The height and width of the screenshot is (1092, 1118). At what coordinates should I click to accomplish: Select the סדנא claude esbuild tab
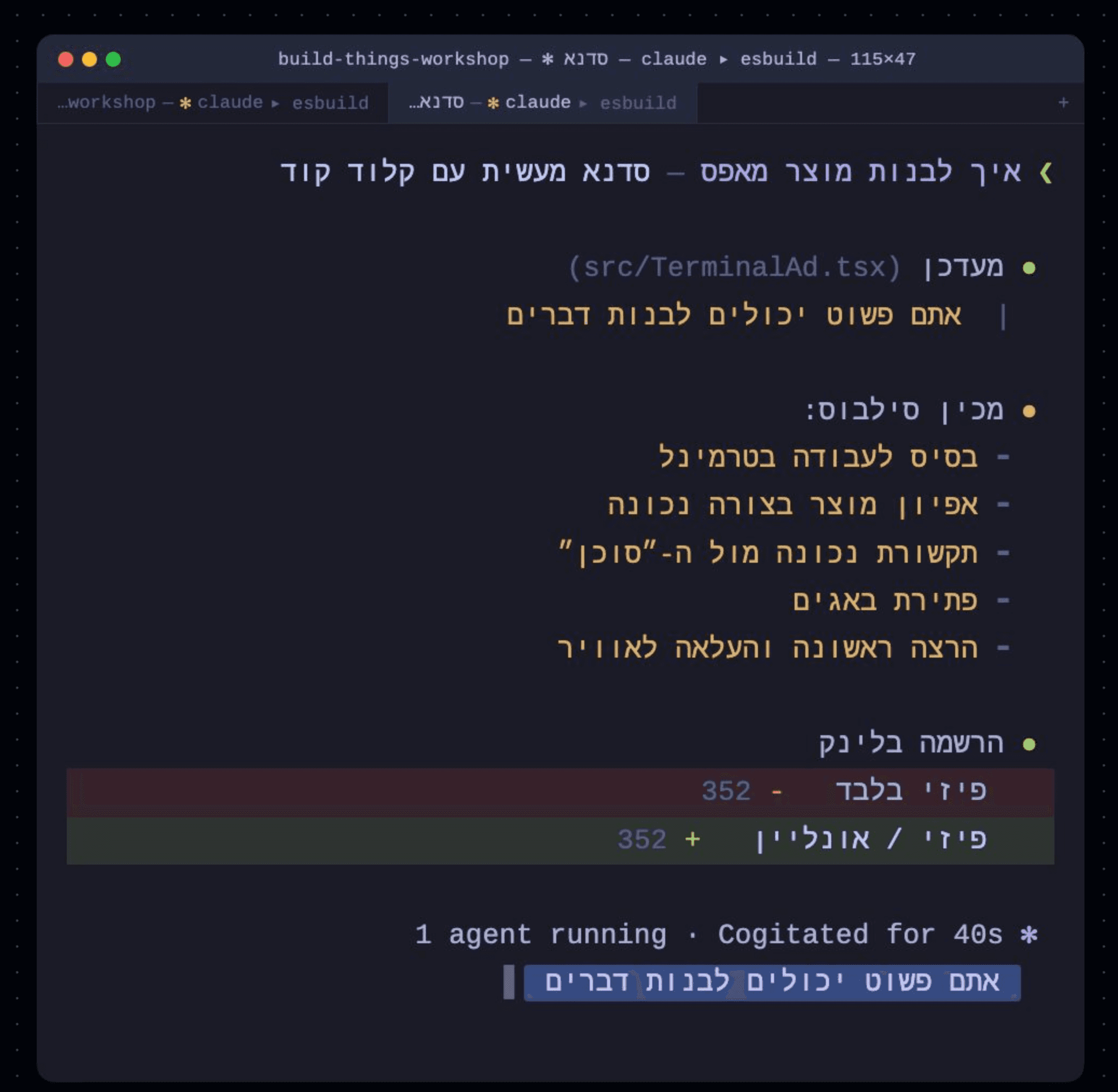pos(542,102)
